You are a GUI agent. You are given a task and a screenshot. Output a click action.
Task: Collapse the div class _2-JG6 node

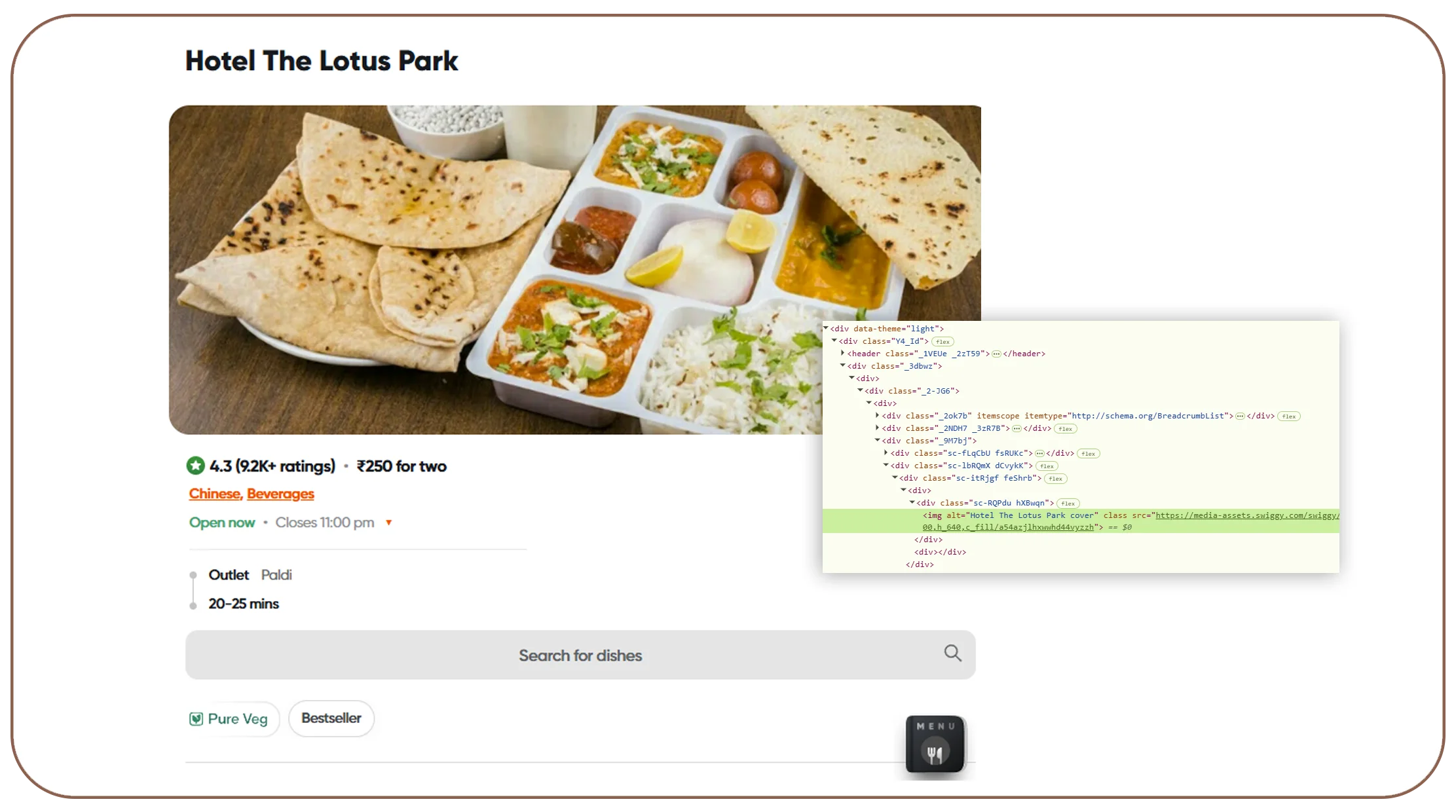tap(860, 390)
